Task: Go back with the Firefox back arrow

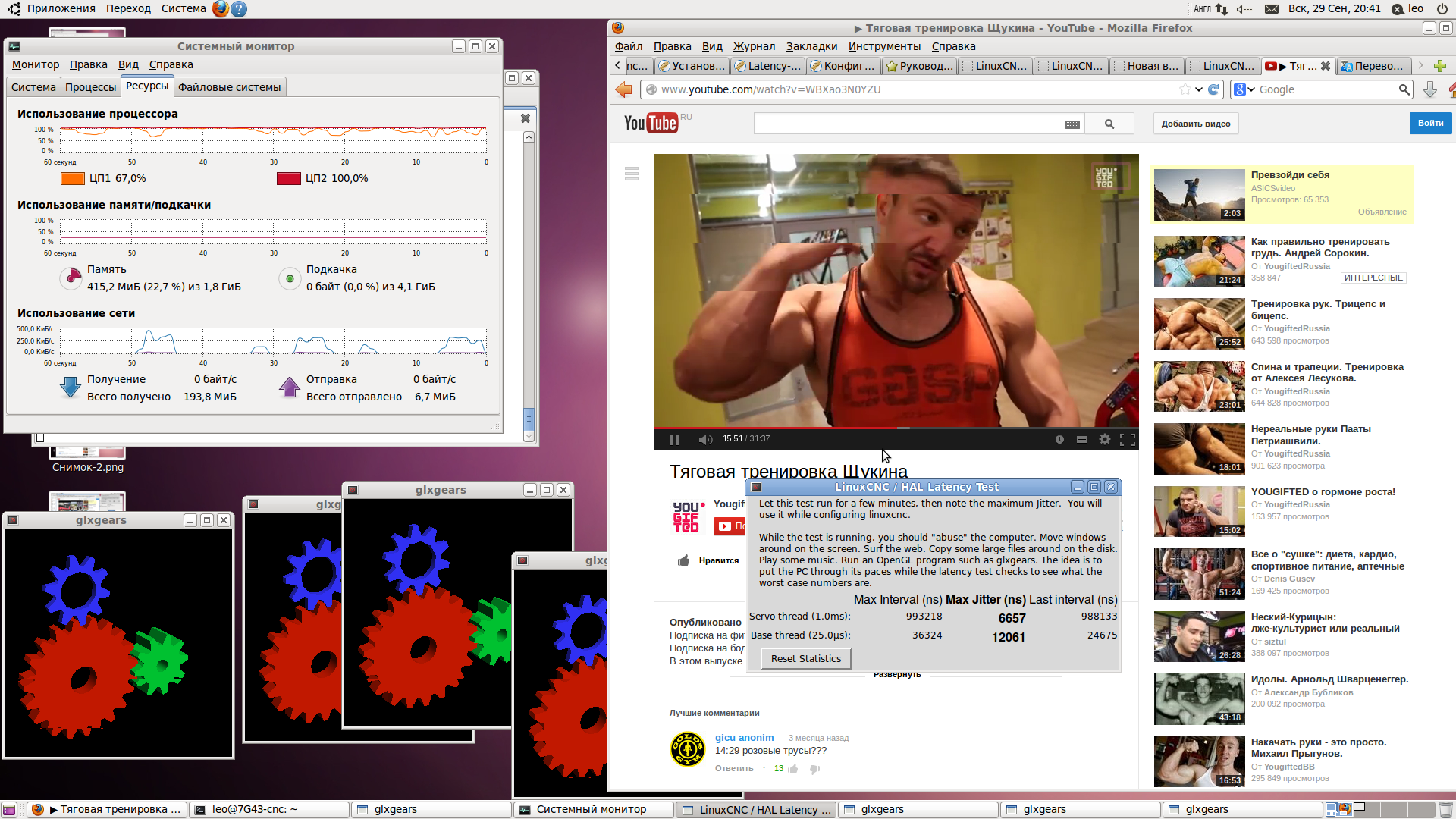Action: [x=623, y=89]
